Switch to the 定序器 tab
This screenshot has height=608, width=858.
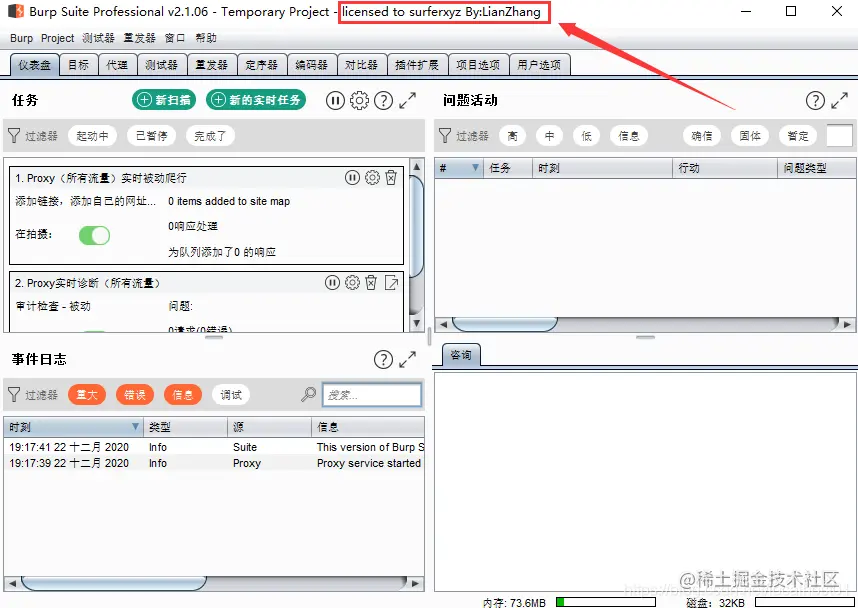click(x=262, y=65)
